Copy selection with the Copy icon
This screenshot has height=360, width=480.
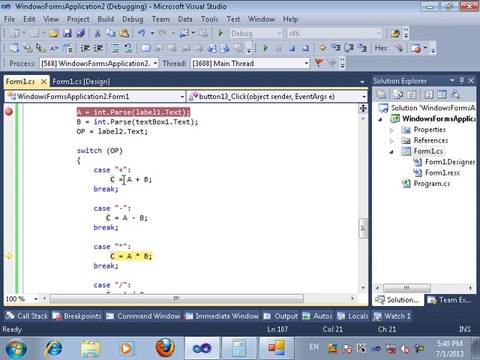[x=111, y=33]
